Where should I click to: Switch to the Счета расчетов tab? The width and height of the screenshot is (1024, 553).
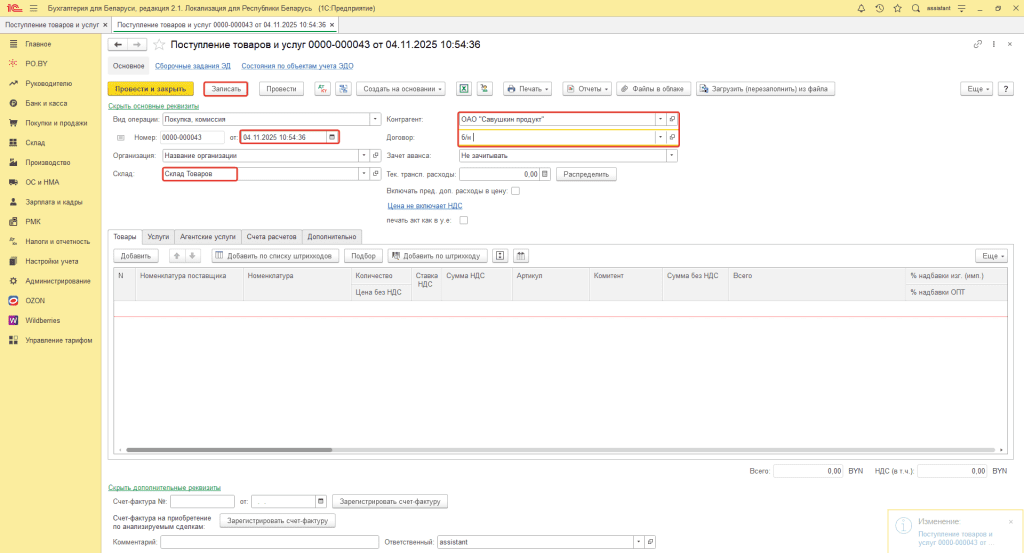pos(271,236)
